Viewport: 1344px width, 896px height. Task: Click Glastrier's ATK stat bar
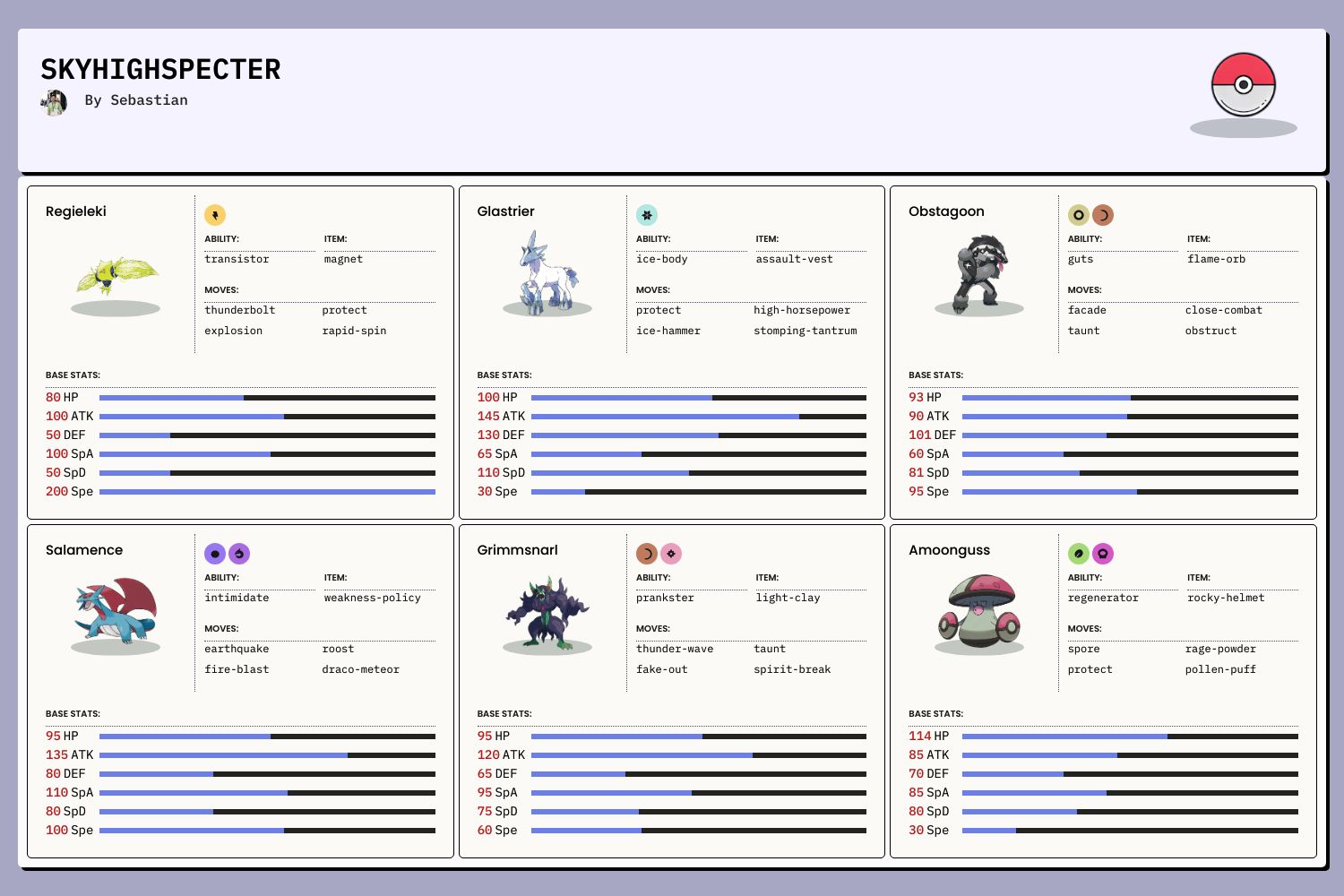pyautogui.click(x=698, y=417)
